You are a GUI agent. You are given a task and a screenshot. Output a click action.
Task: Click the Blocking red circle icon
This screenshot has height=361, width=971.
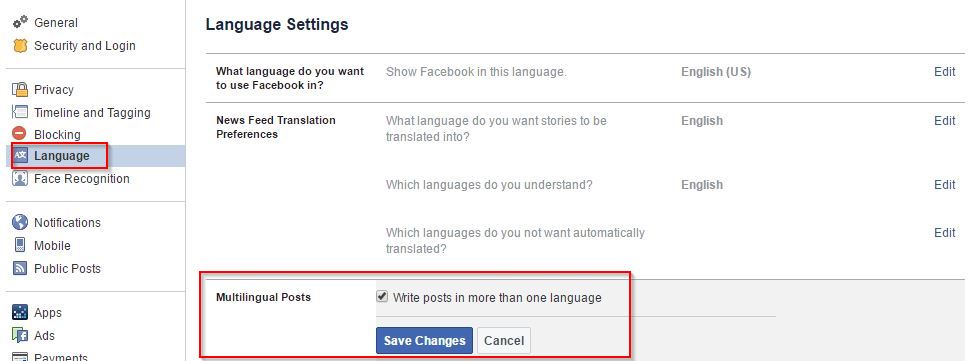click(x=20, y=134)
